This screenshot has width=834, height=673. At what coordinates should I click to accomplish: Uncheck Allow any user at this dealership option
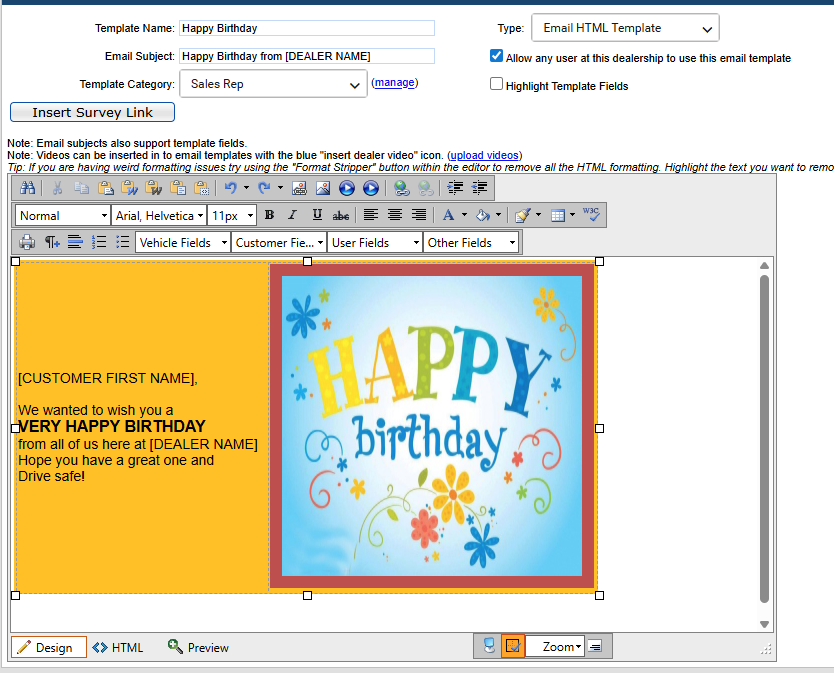(x=496, y=56)
